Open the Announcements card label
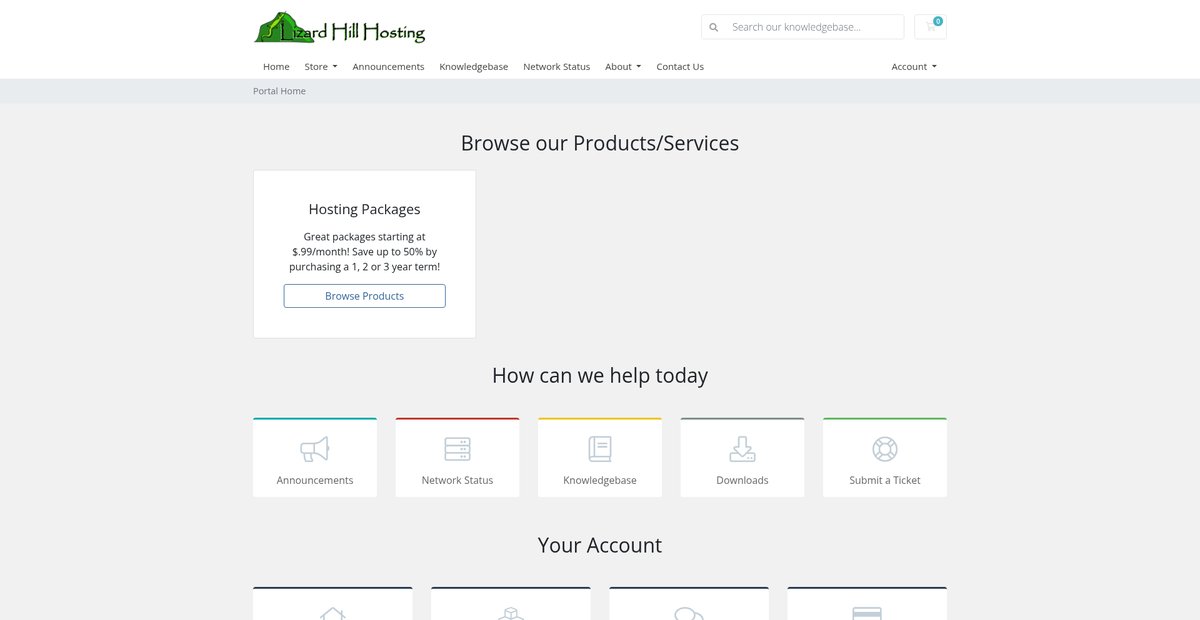The height and width of the screenshot is (620, 1200). [315, 480]
